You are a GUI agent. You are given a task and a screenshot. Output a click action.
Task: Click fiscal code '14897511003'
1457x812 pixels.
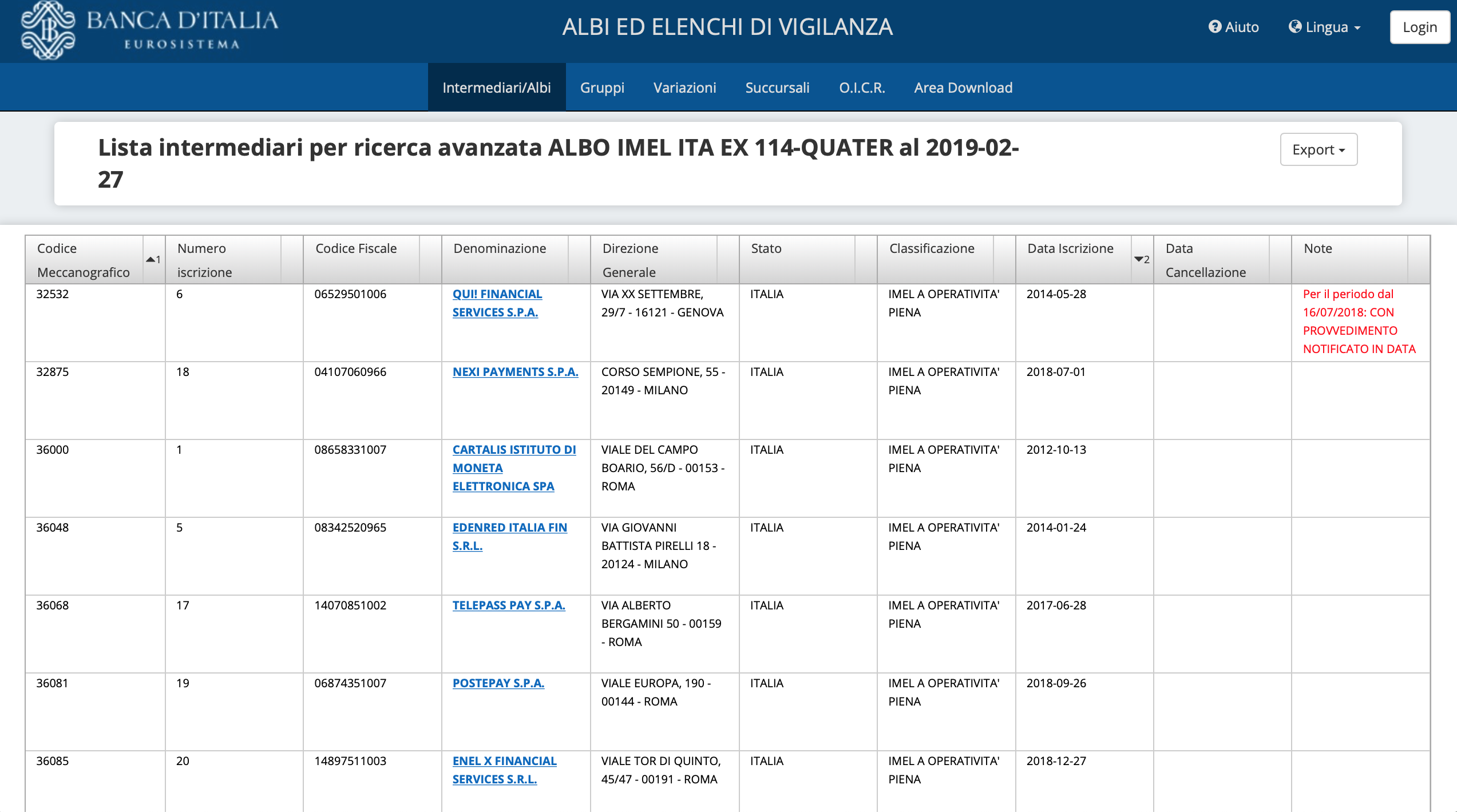click(x=350, y=761)
